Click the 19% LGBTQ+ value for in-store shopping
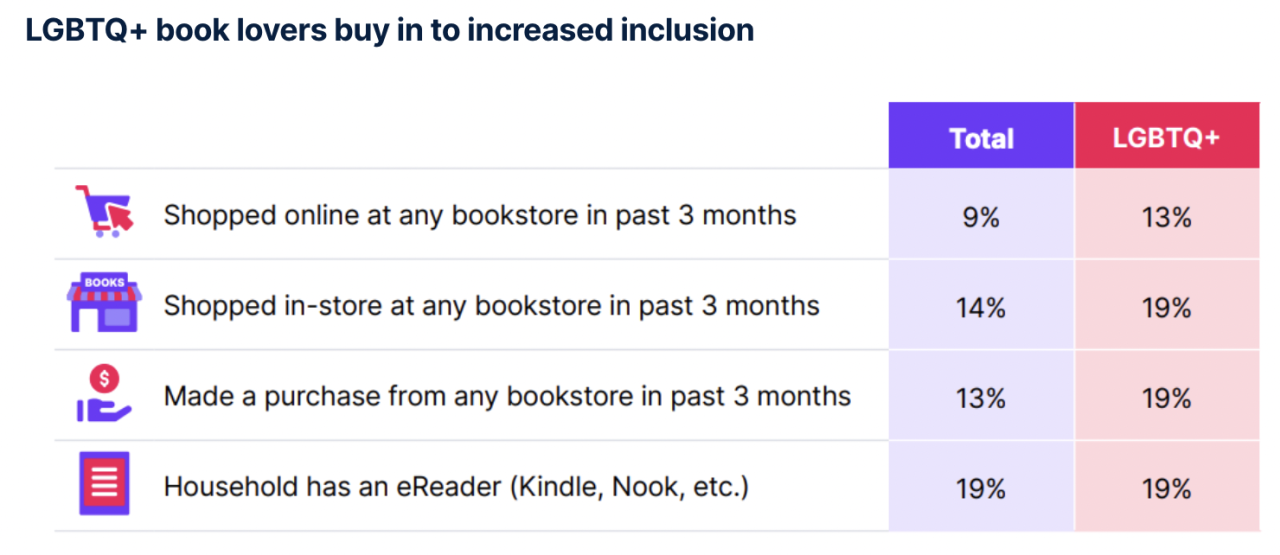 [1167, 307]
